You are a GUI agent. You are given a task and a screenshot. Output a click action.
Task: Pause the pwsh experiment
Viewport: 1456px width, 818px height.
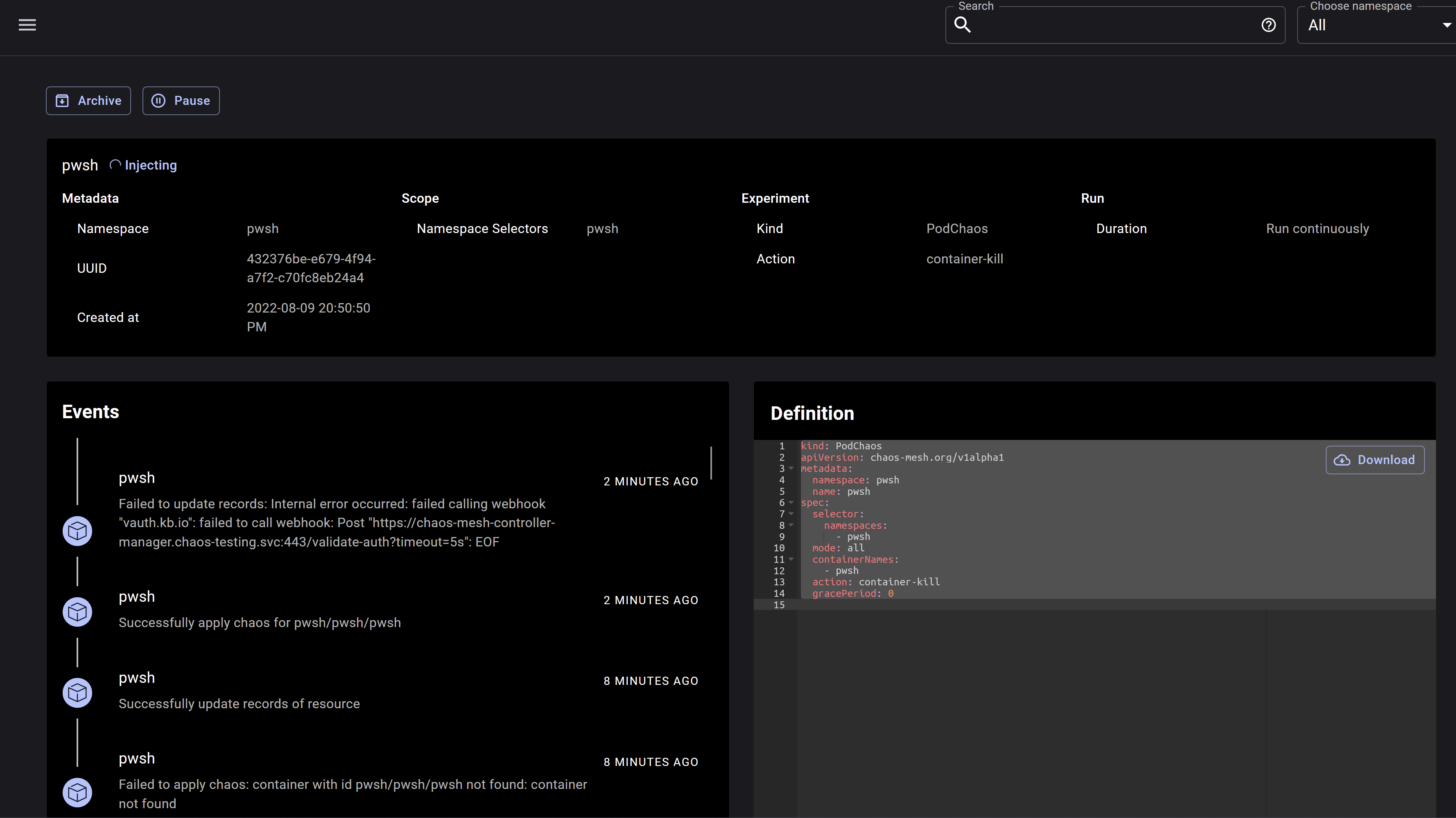pos(180,100)
